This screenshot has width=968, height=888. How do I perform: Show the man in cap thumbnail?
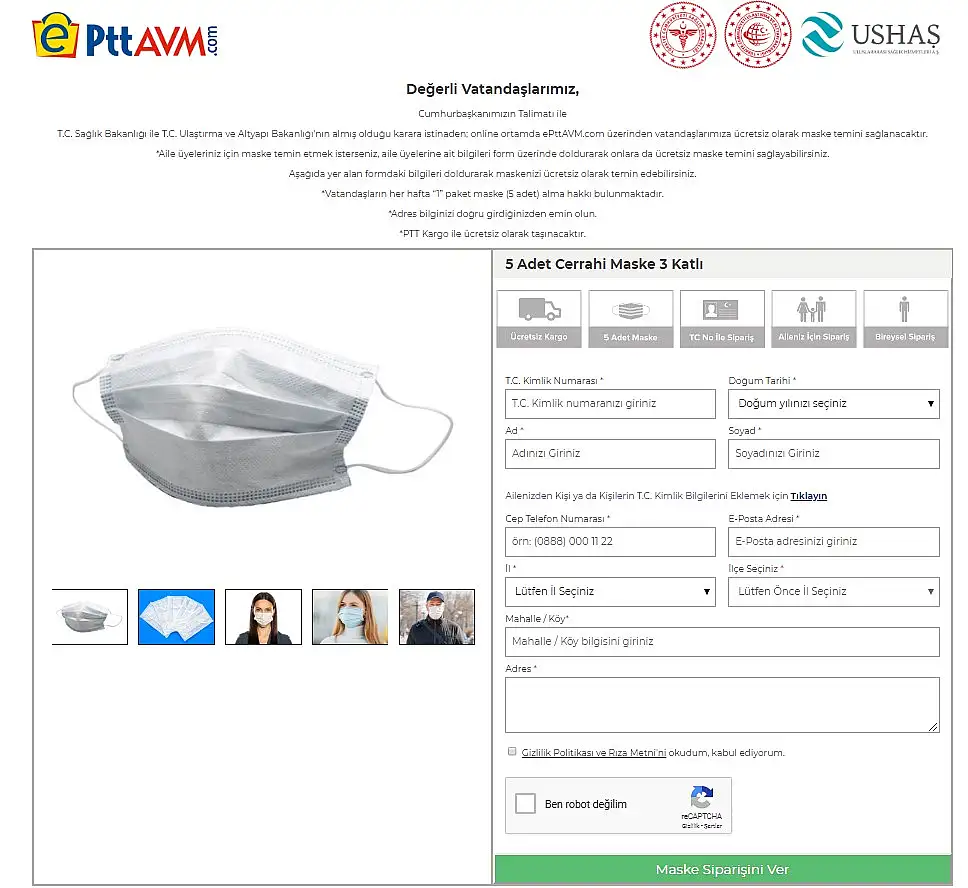[x=437, y=617]
